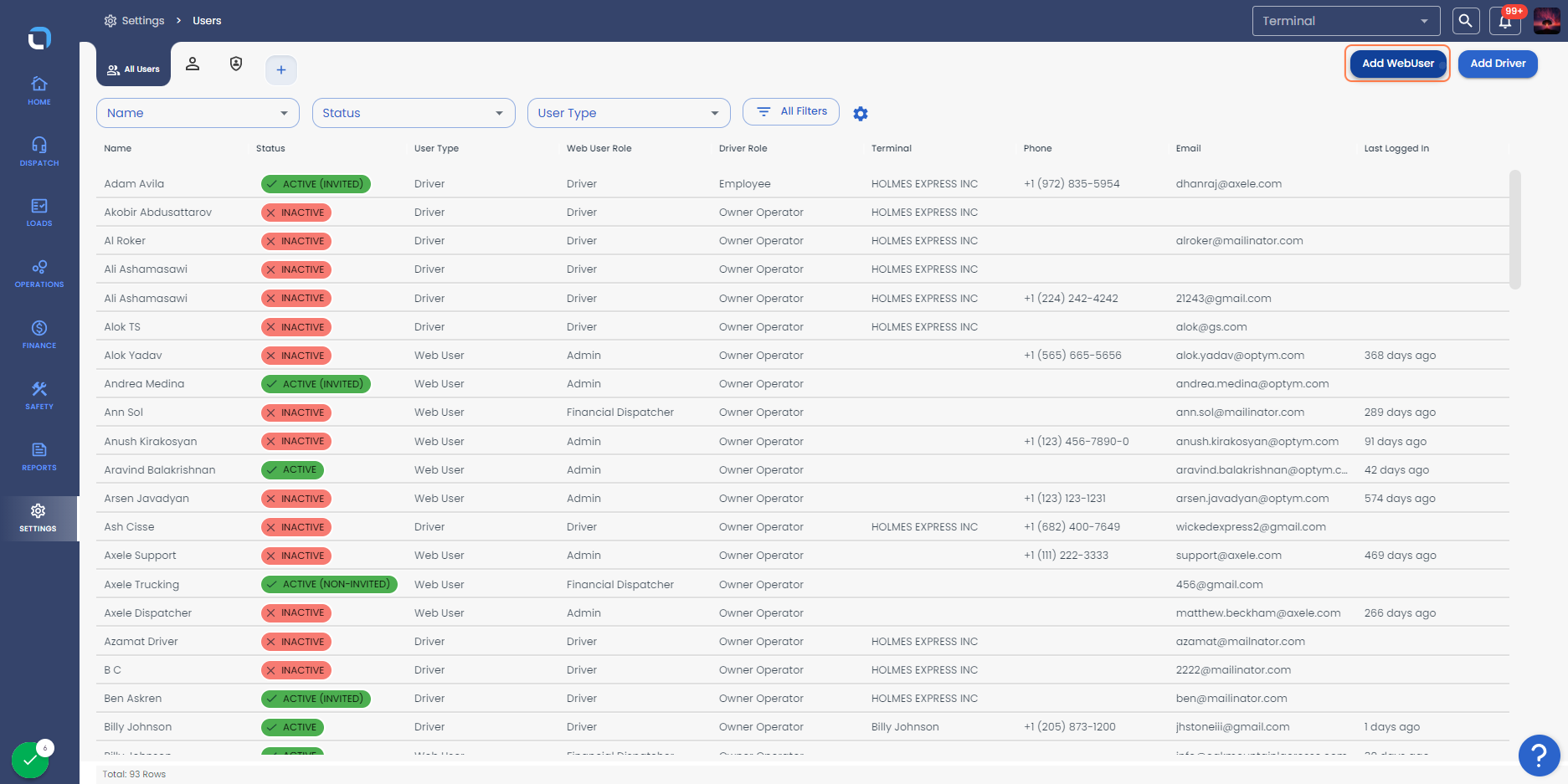Sort by Last Logged In column header
Viewport: 1568px width, 784px height.
coord(1396,148)
